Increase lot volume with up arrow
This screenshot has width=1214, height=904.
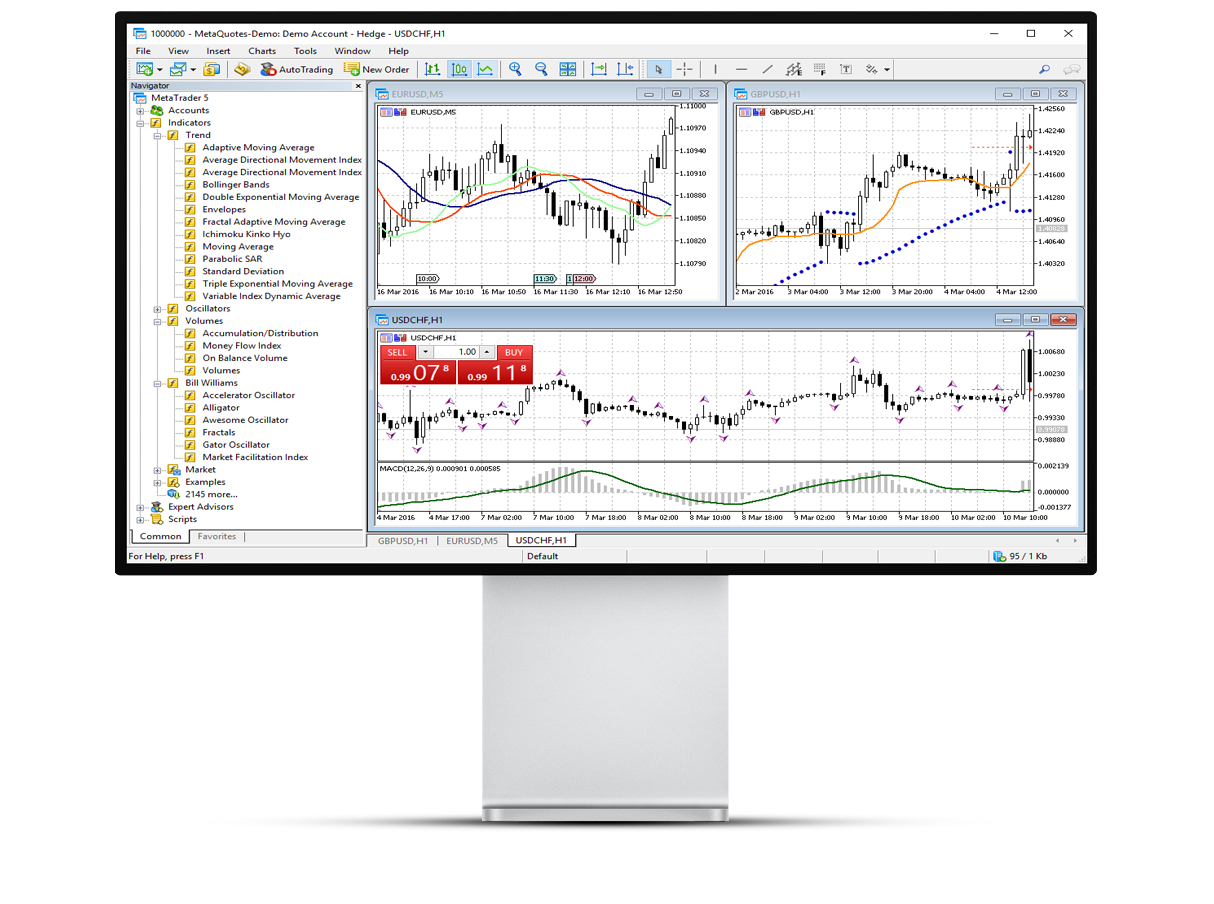coord(487,352)
